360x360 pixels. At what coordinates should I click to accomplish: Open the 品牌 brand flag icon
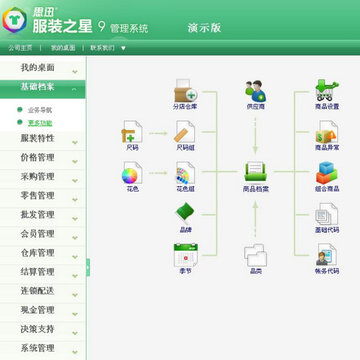coord(185,213)
